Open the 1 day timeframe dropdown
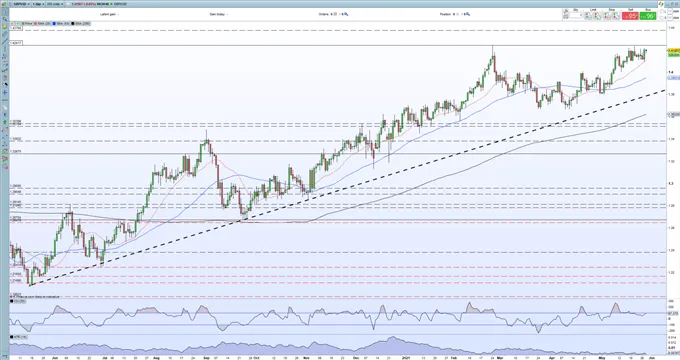 [38, 4]
